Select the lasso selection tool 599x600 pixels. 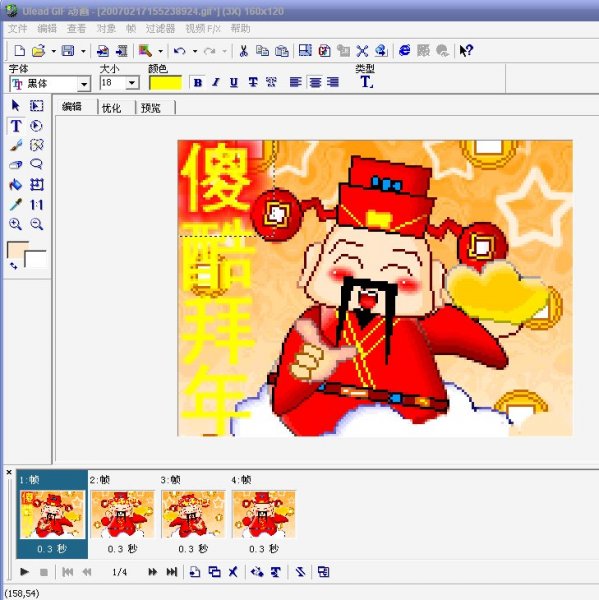[x=36, y=164]
